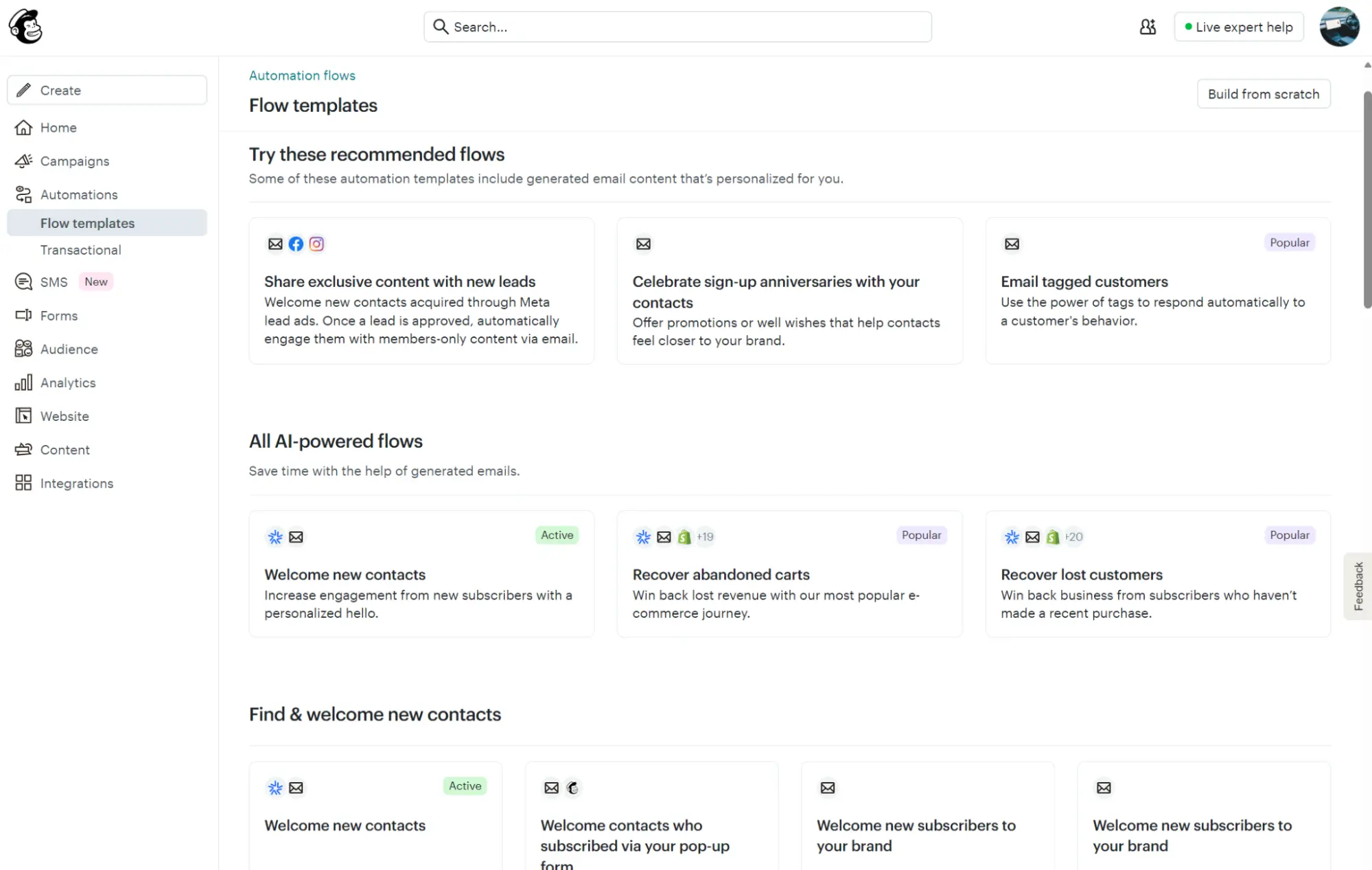Screen dimensions: 1372x870
Task: Click the Home house icon
Action: tap(23, 128)
